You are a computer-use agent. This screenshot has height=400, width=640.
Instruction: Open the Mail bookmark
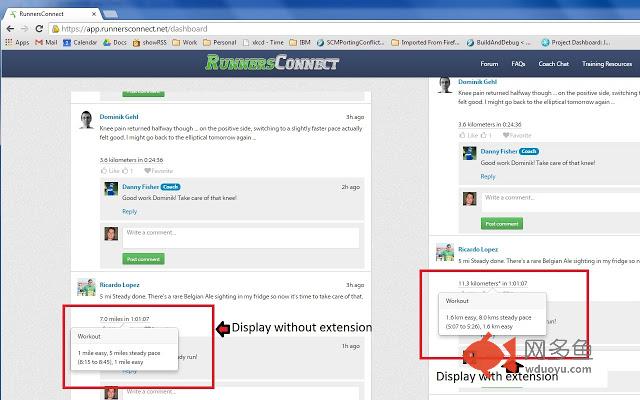pos(46,42)
